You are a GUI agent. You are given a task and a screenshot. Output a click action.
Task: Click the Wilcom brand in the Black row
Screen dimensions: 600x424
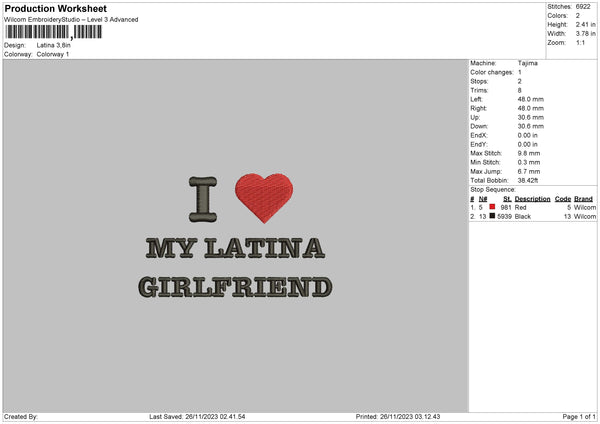585,217
